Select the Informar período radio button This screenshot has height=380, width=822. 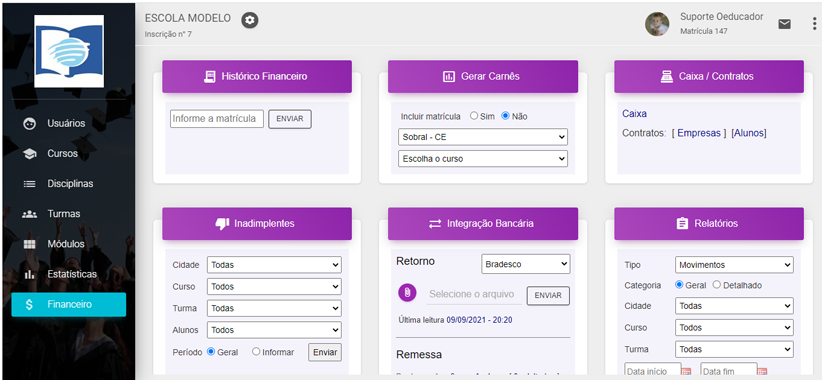pos(256,352)
